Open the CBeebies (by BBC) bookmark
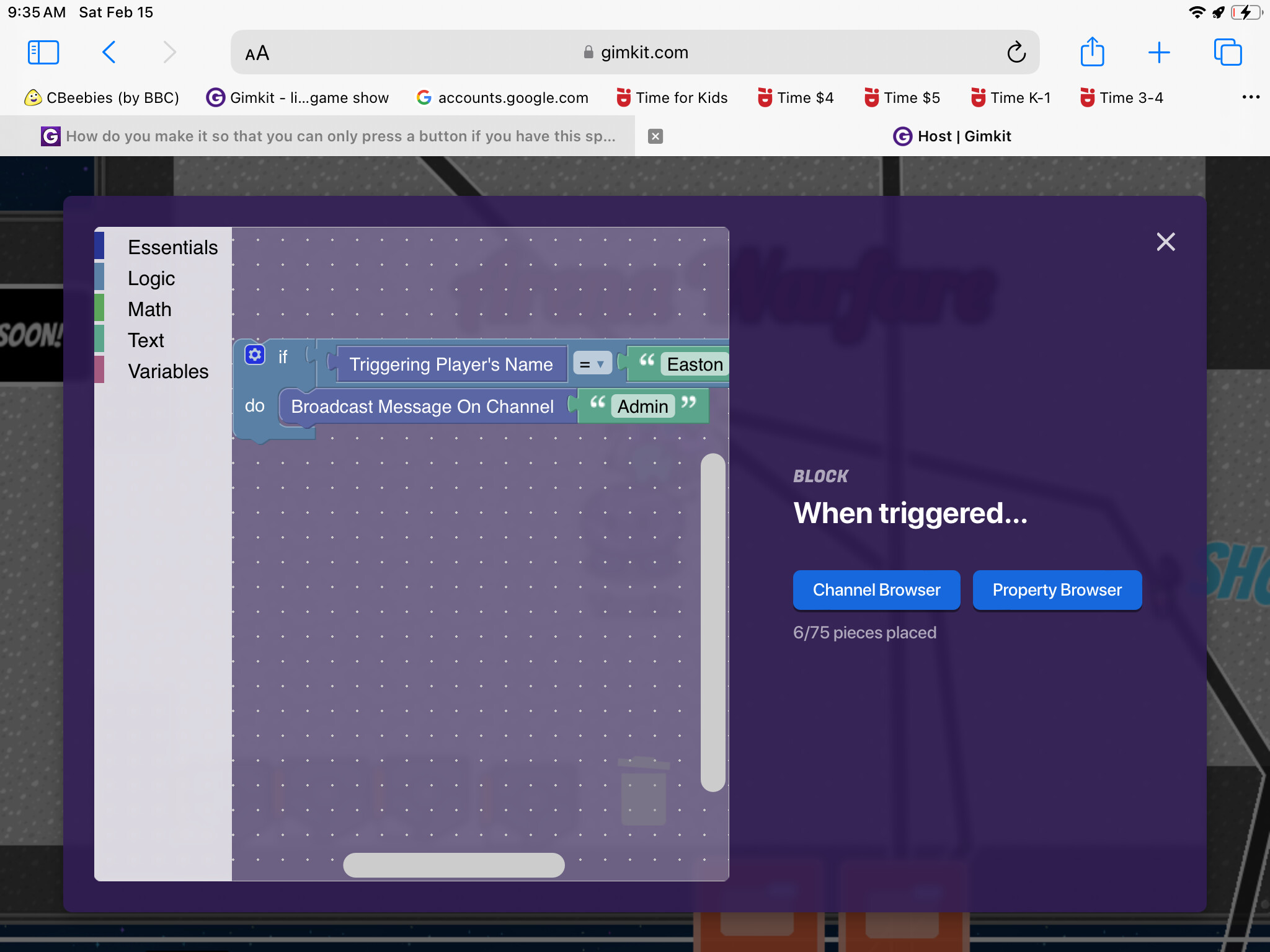 pos(102,97)
